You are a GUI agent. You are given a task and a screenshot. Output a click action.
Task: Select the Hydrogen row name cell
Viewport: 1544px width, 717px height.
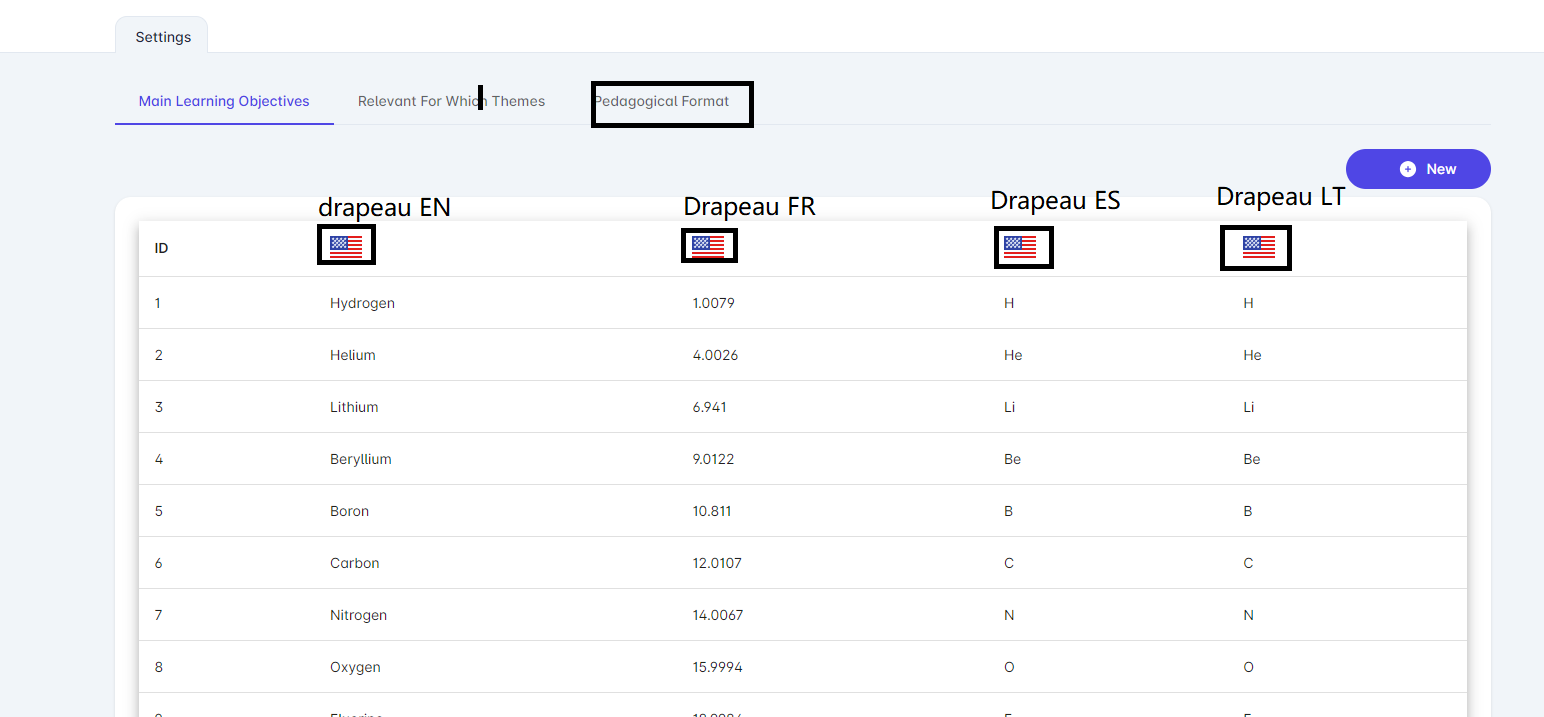(x=362, y=303)
